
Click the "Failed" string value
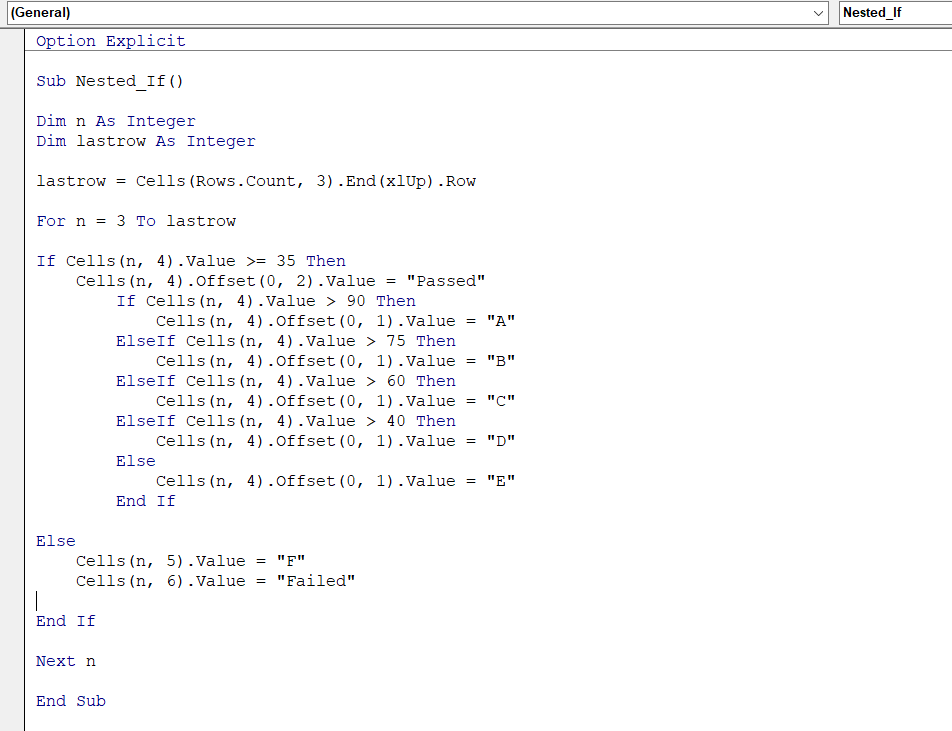316,581
